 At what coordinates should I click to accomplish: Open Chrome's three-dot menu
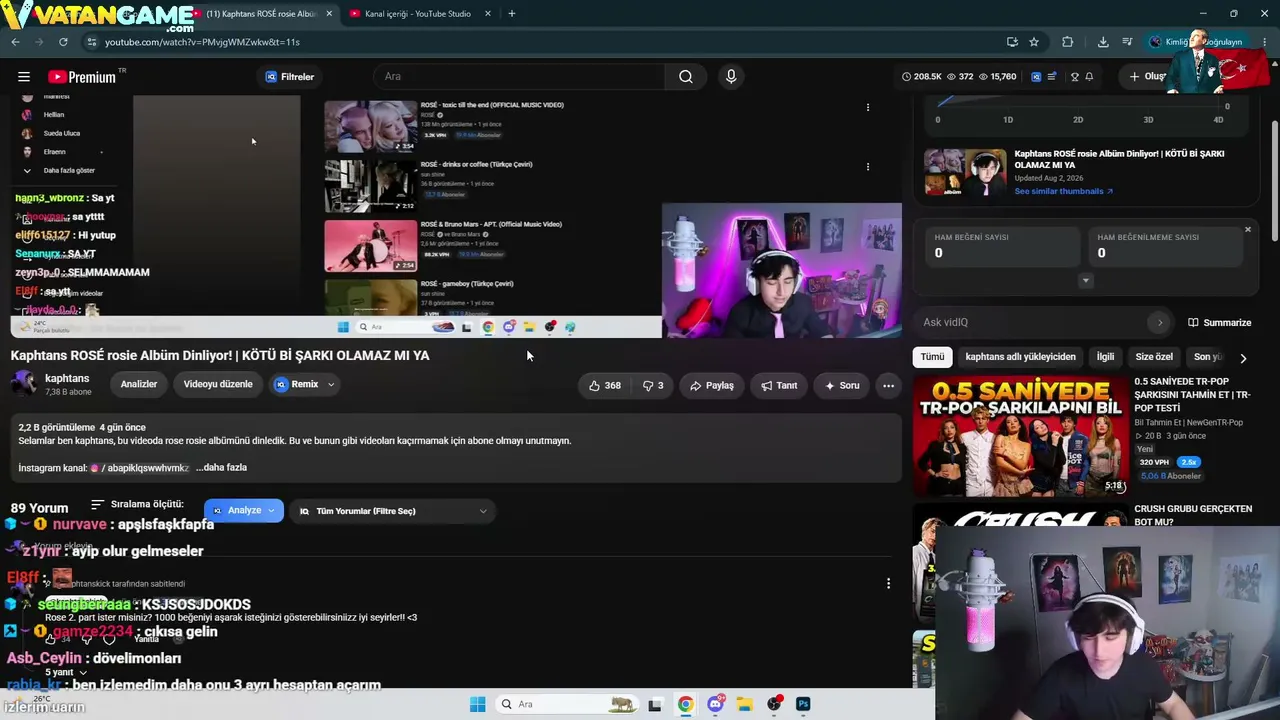point(1266,42)
